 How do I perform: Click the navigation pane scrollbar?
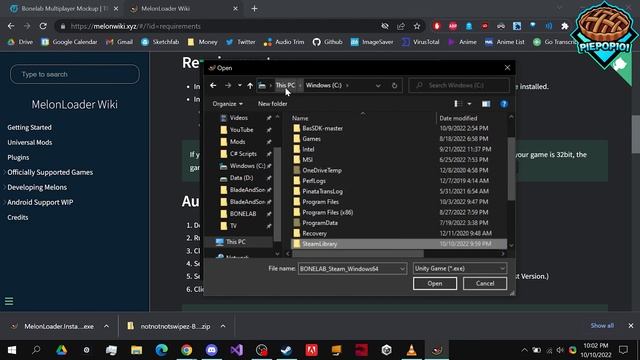pos(277,194)
